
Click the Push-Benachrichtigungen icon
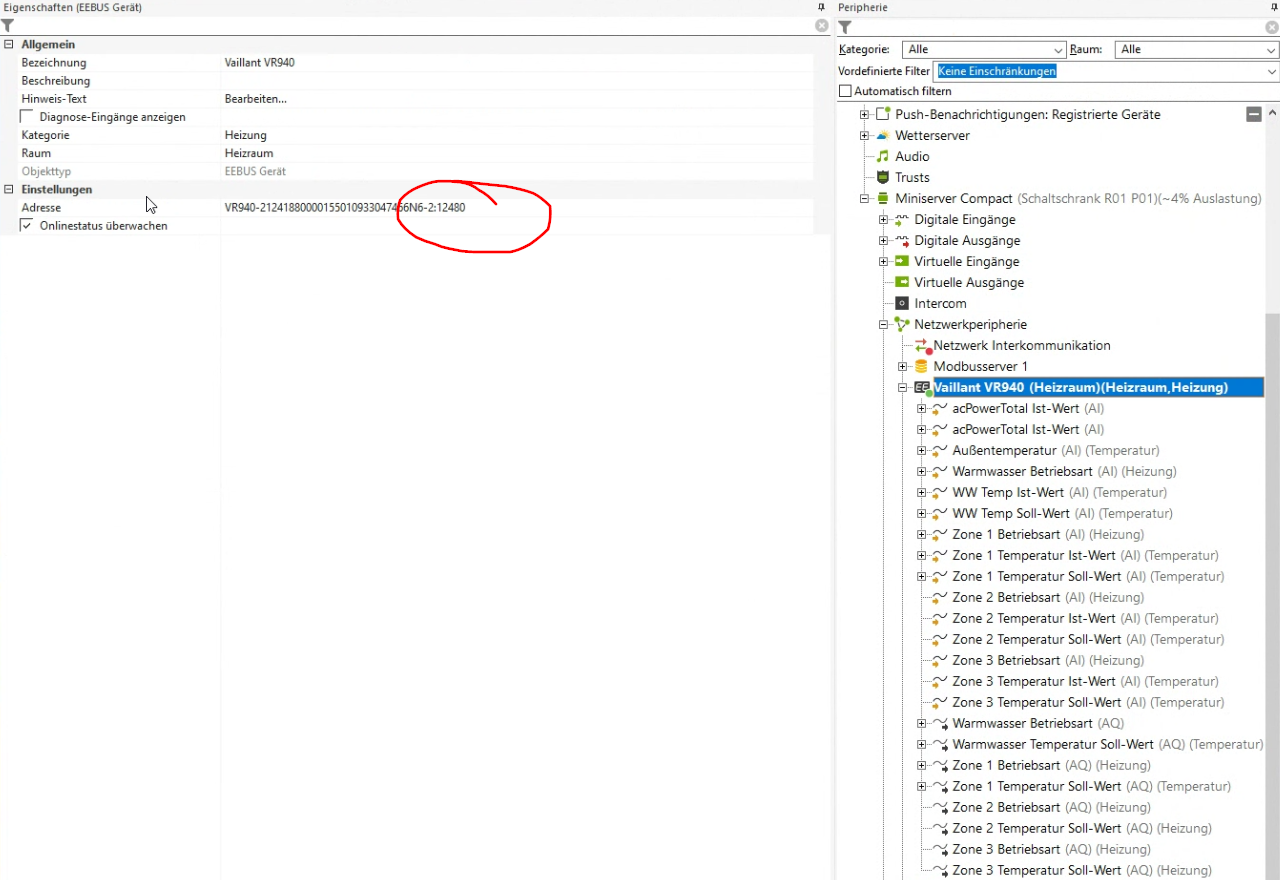882,114
